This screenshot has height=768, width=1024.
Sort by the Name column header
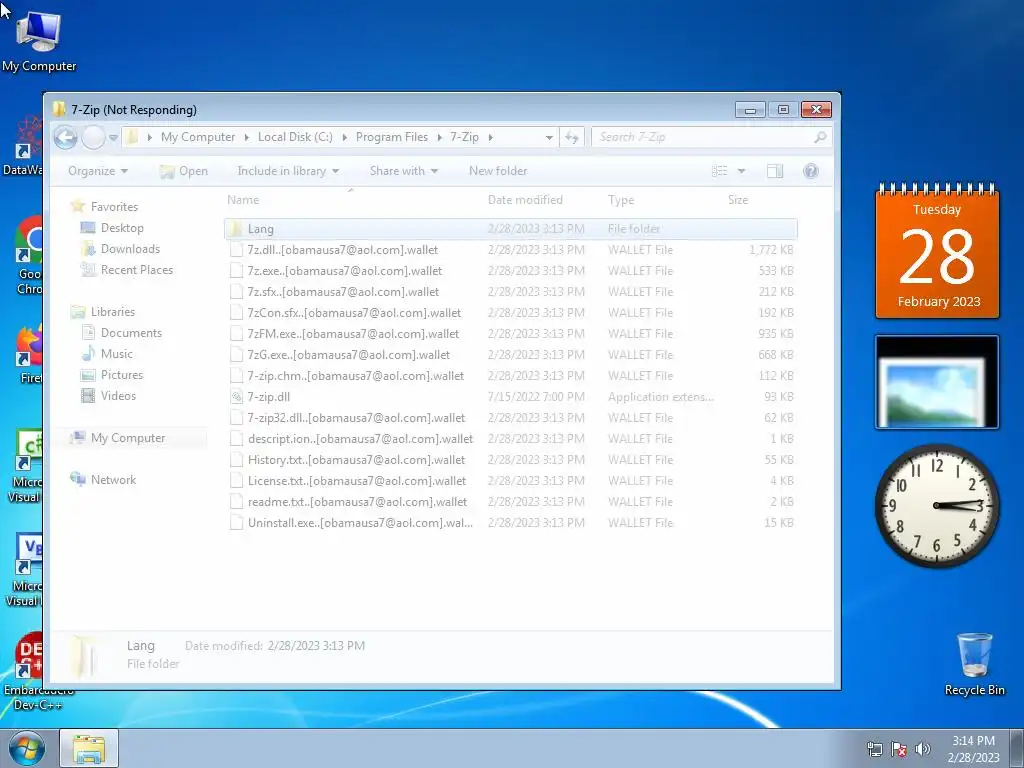[243, 200]
